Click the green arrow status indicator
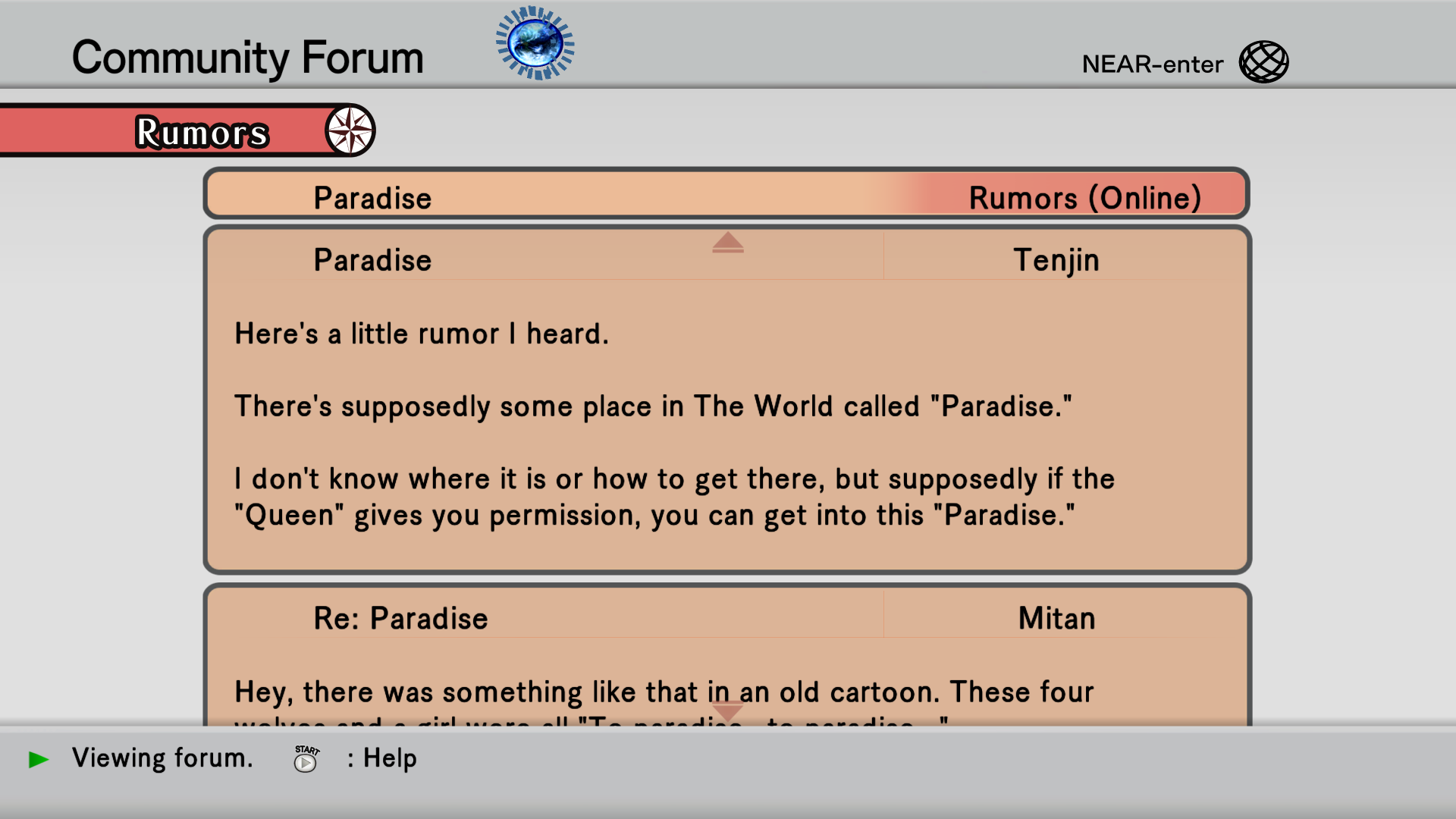The image size is (1456, 819). [38, 759]
